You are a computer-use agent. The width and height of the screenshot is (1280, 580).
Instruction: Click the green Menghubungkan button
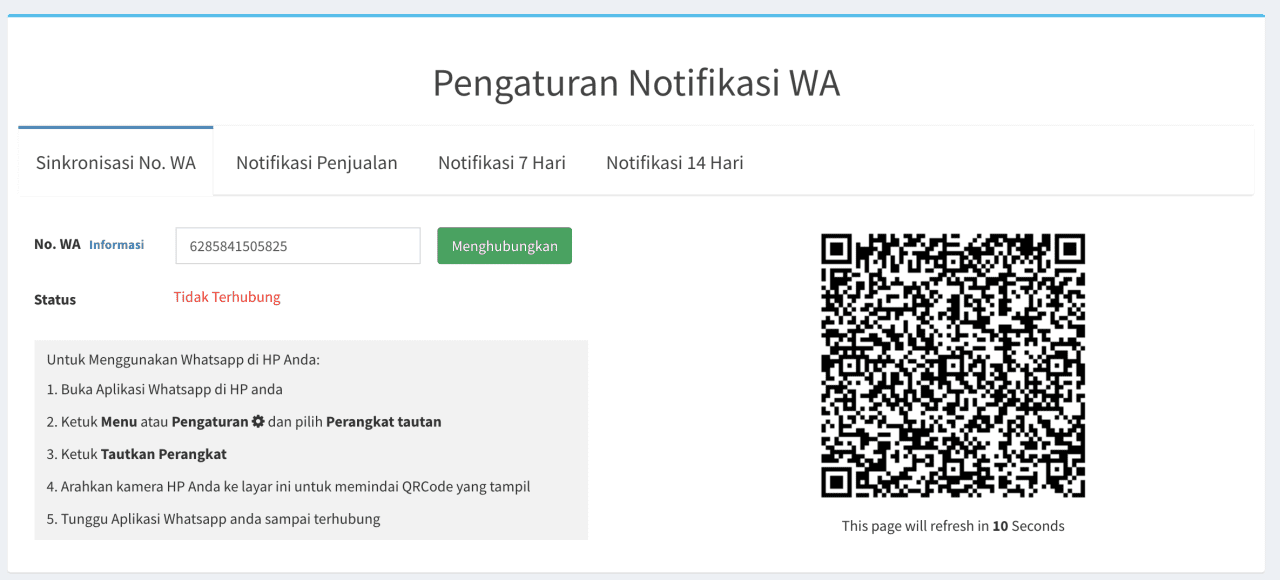point(504,246)
